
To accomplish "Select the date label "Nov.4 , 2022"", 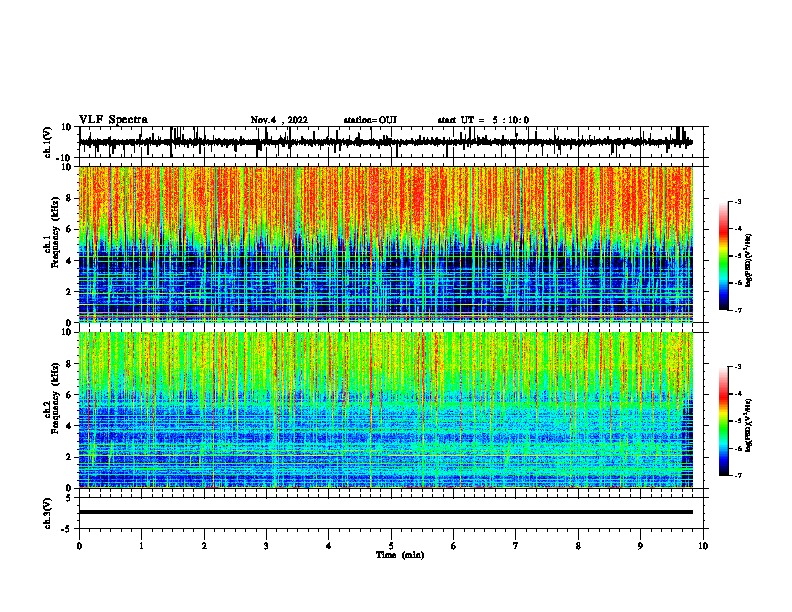I will [279, 120].
